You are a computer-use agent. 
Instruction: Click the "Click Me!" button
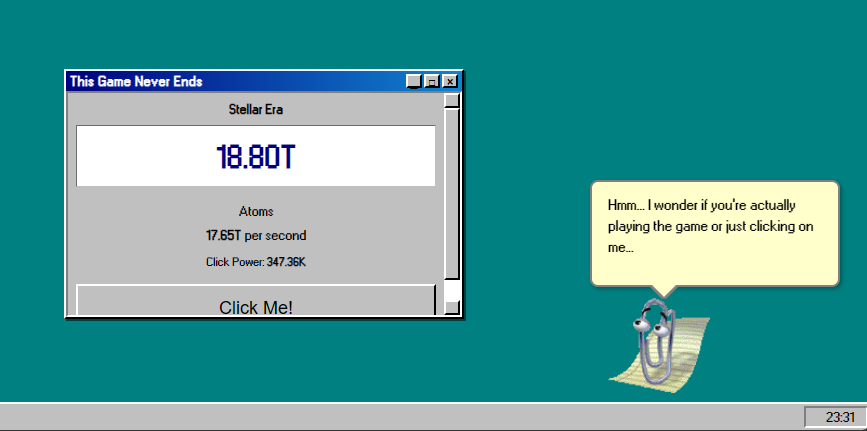(x=255, y=300)
